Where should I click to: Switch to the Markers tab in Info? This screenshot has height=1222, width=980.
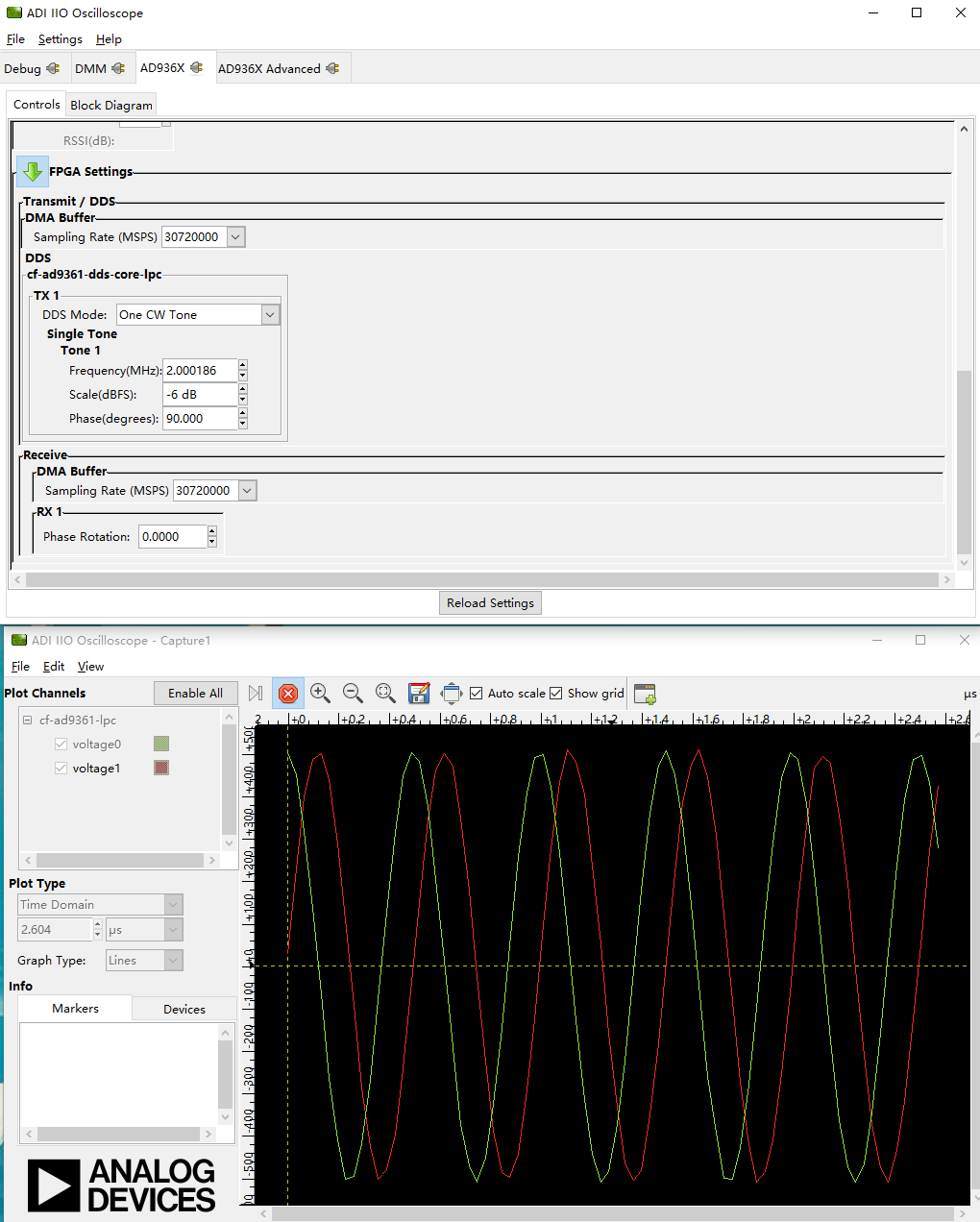(x=75, y=1009)
